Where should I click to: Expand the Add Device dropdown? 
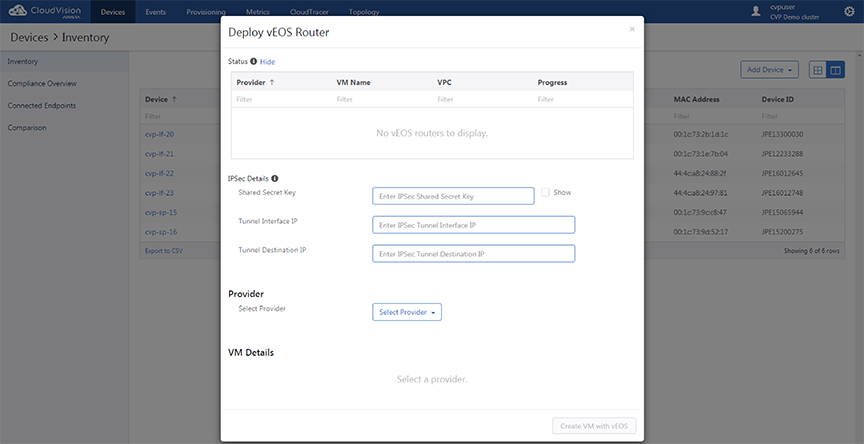coord(769,70)
